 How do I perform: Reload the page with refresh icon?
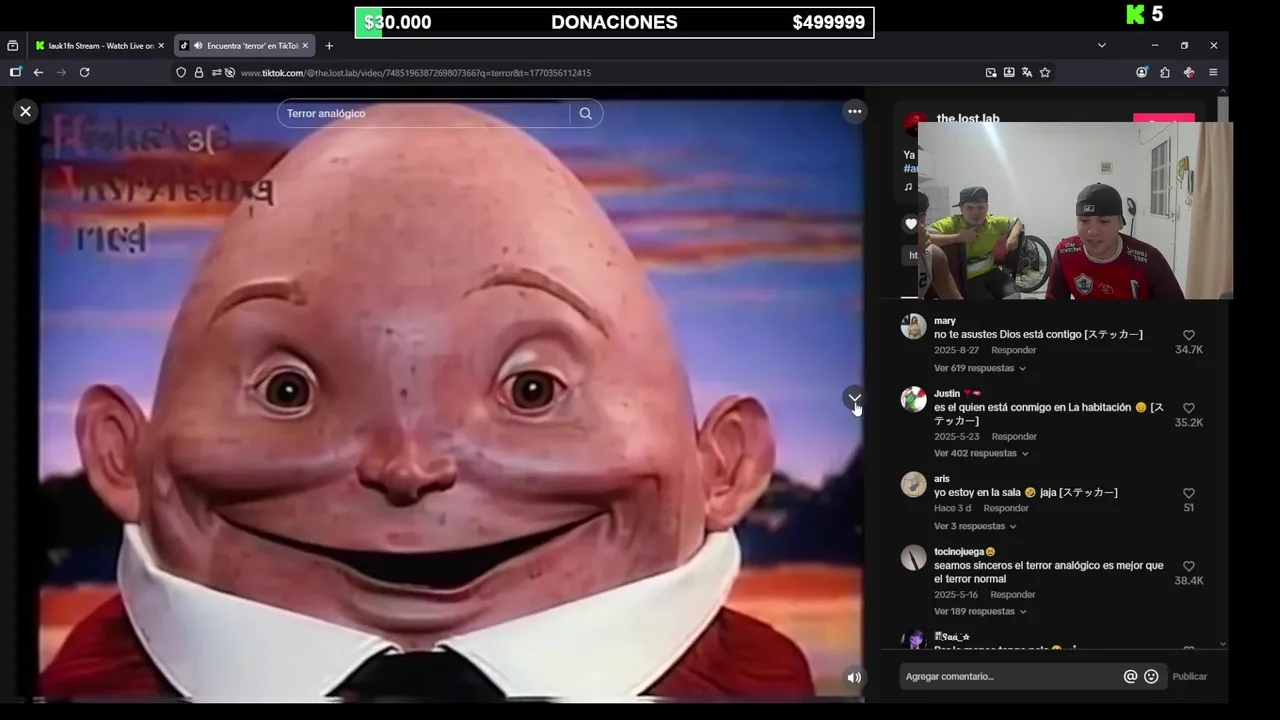click(x=84, y=72)
